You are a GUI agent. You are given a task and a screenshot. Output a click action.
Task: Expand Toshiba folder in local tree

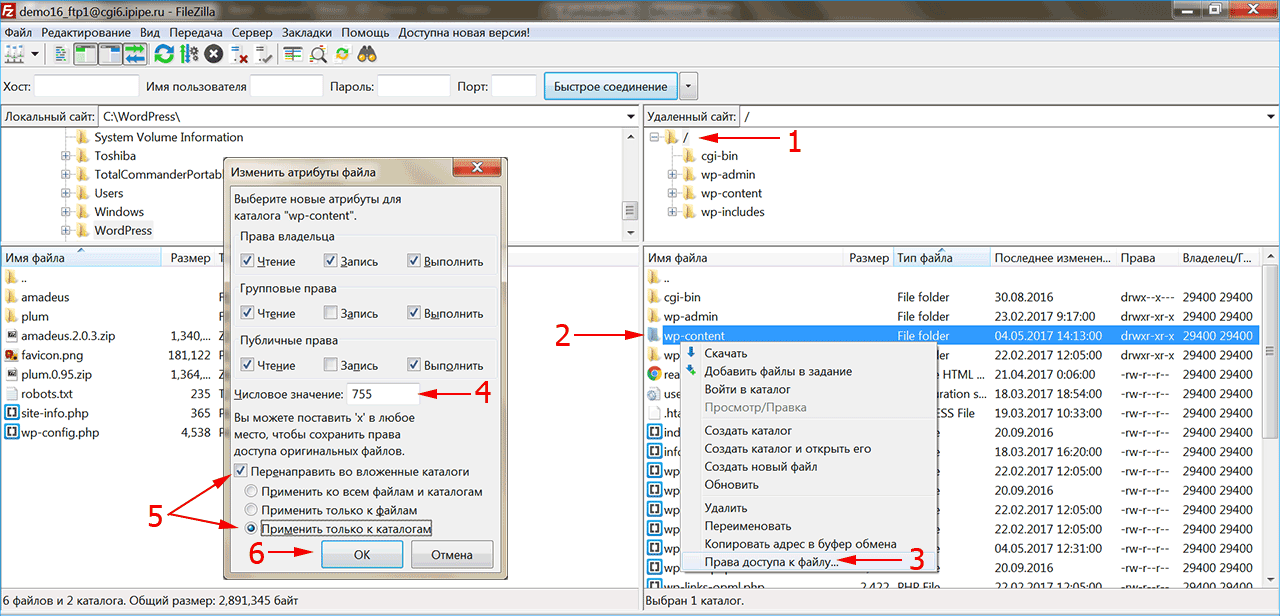(x=66, y=156)
